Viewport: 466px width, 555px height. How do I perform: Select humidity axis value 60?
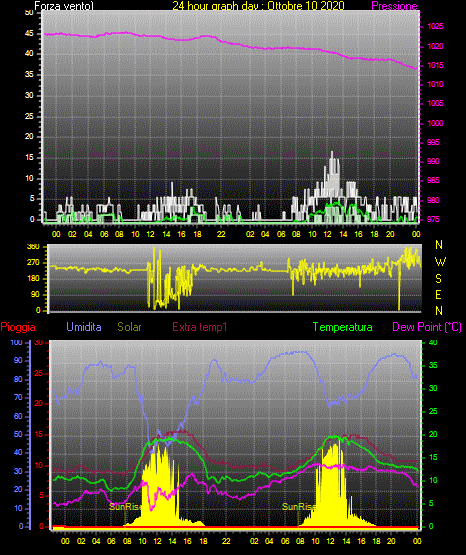point(18,417)
